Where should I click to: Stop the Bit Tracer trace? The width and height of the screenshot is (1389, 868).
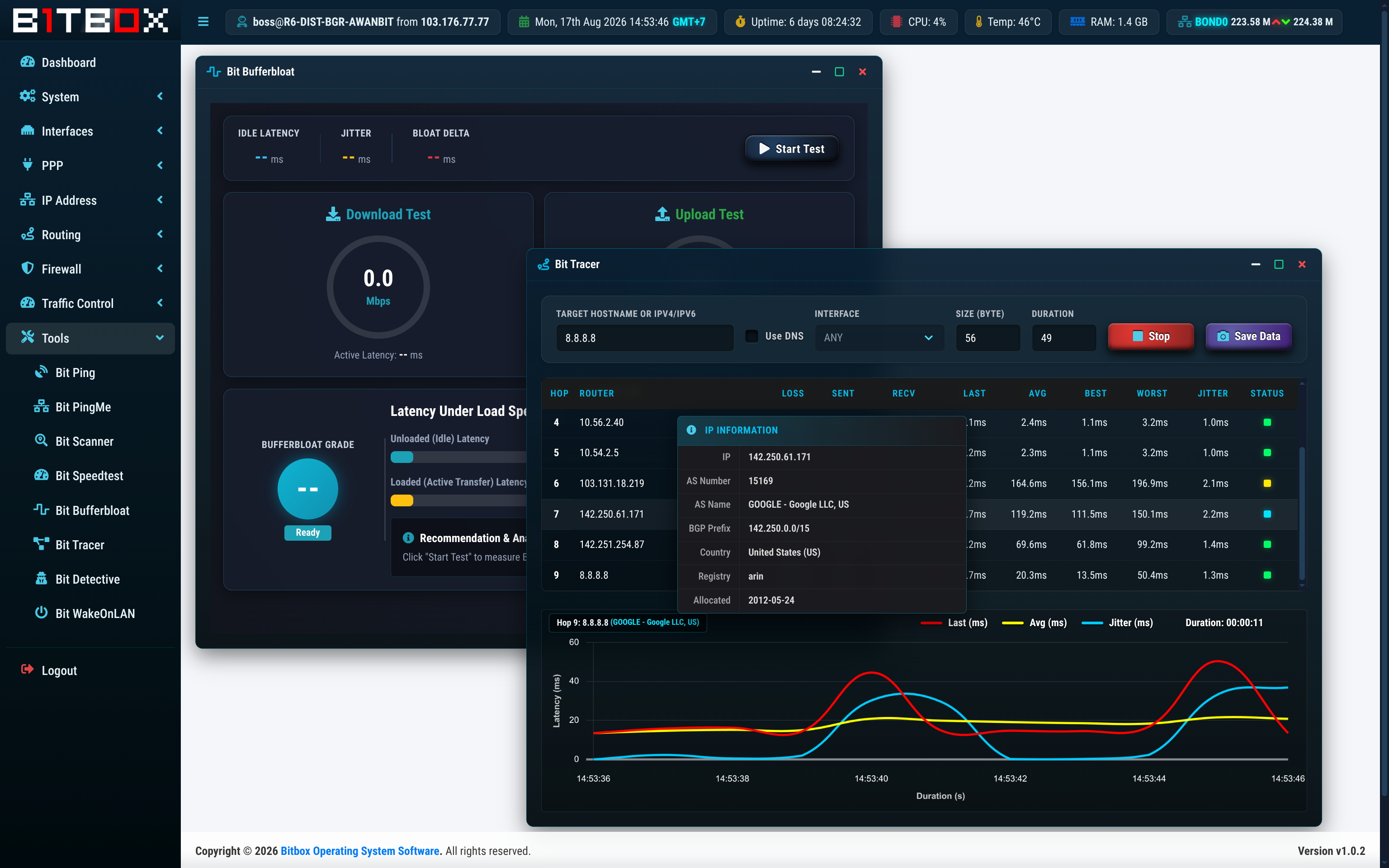click(x=1150, y=336)
